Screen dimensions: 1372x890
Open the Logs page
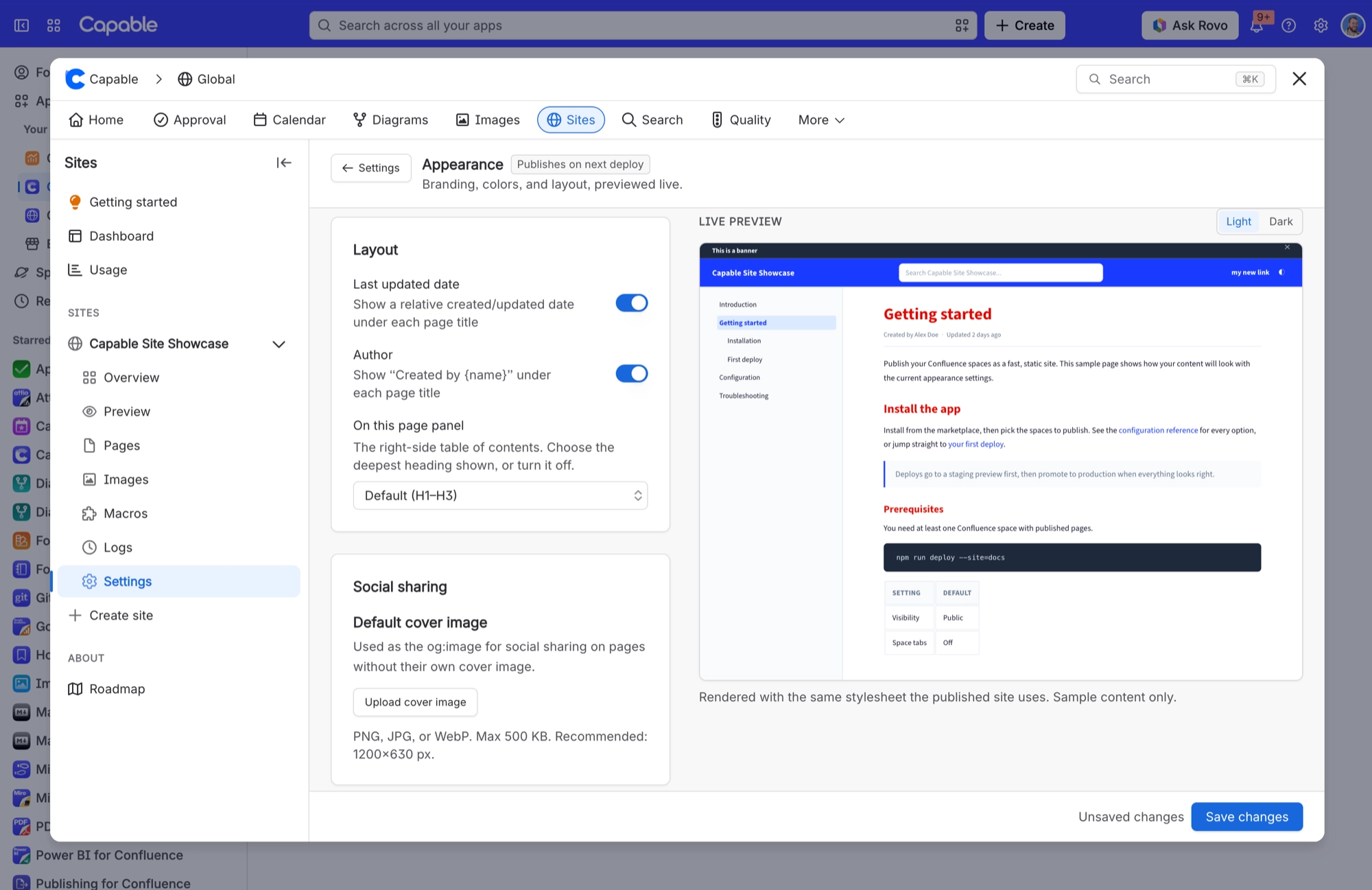point(180,548)
